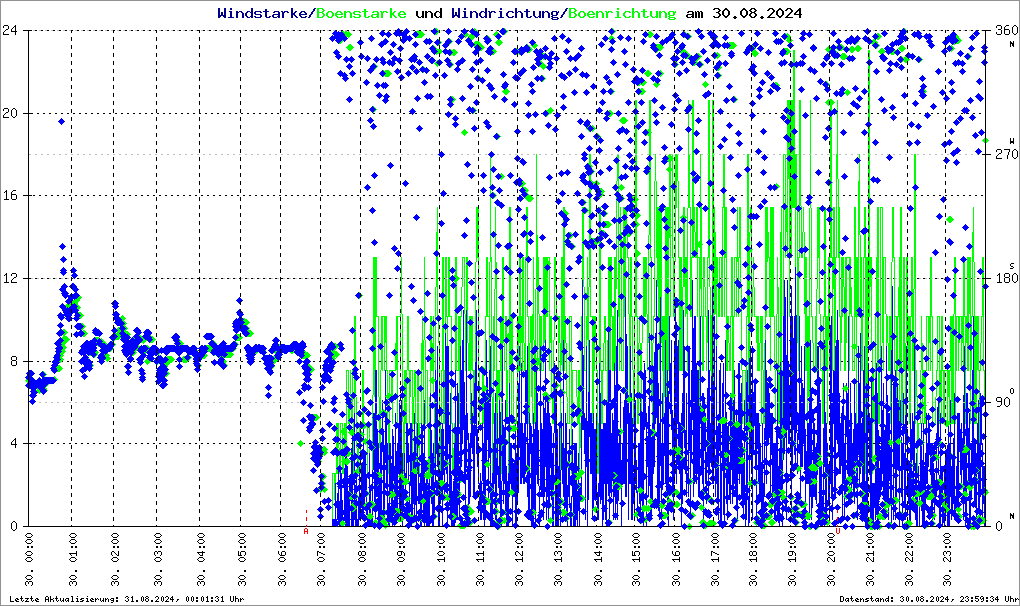
Task: Click the '16' label on the left axis
Action: click(x=14, y=196)
